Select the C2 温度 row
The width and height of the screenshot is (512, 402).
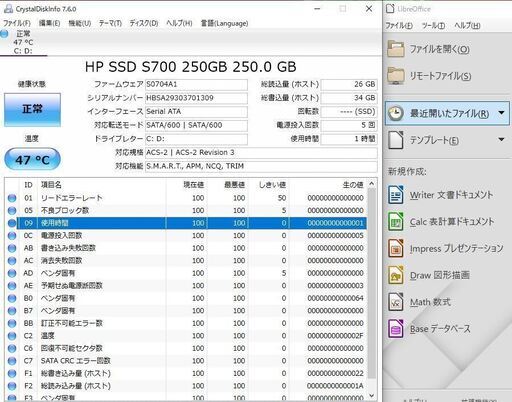(x=187, y=336)
